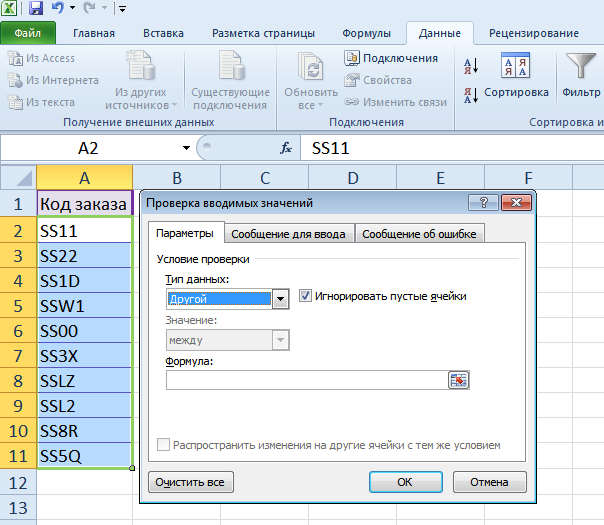The height and width of the screenshot is (525, 604).
Task: Click the Undo arrow icon
Action: 59,9
